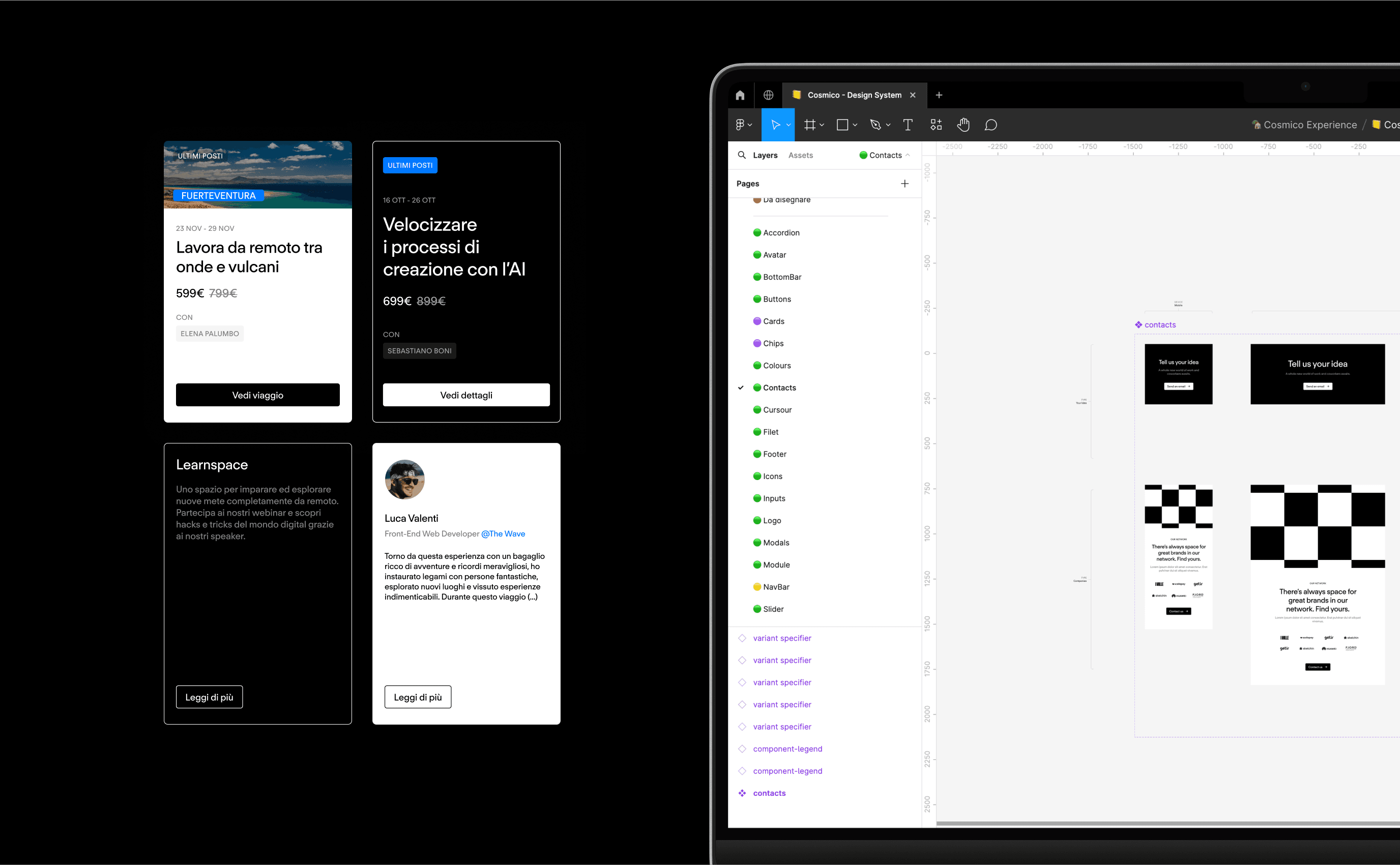Click the Shape tool in toolbar
This screenshot has width=1400, height=865.
[843, 125]
